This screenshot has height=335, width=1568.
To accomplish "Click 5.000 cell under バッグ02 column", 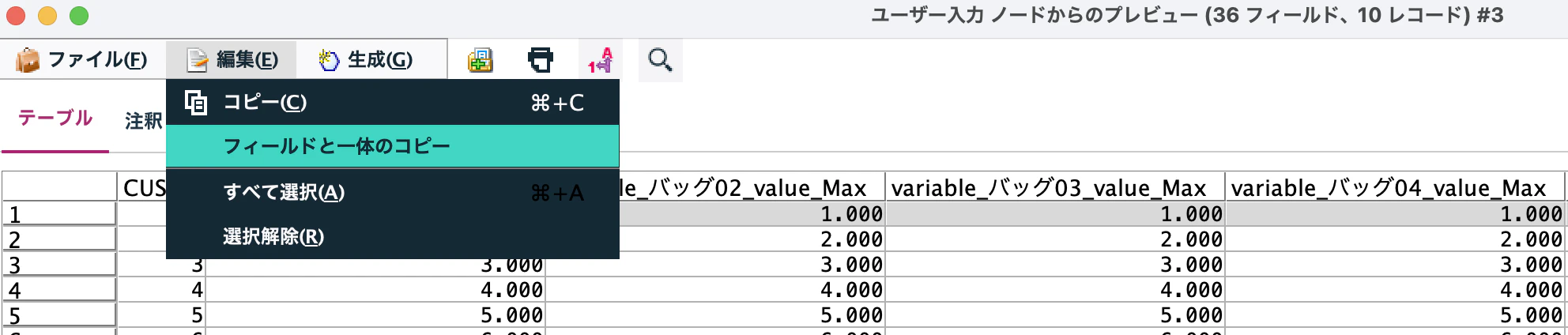I will [x=715, y=315].
